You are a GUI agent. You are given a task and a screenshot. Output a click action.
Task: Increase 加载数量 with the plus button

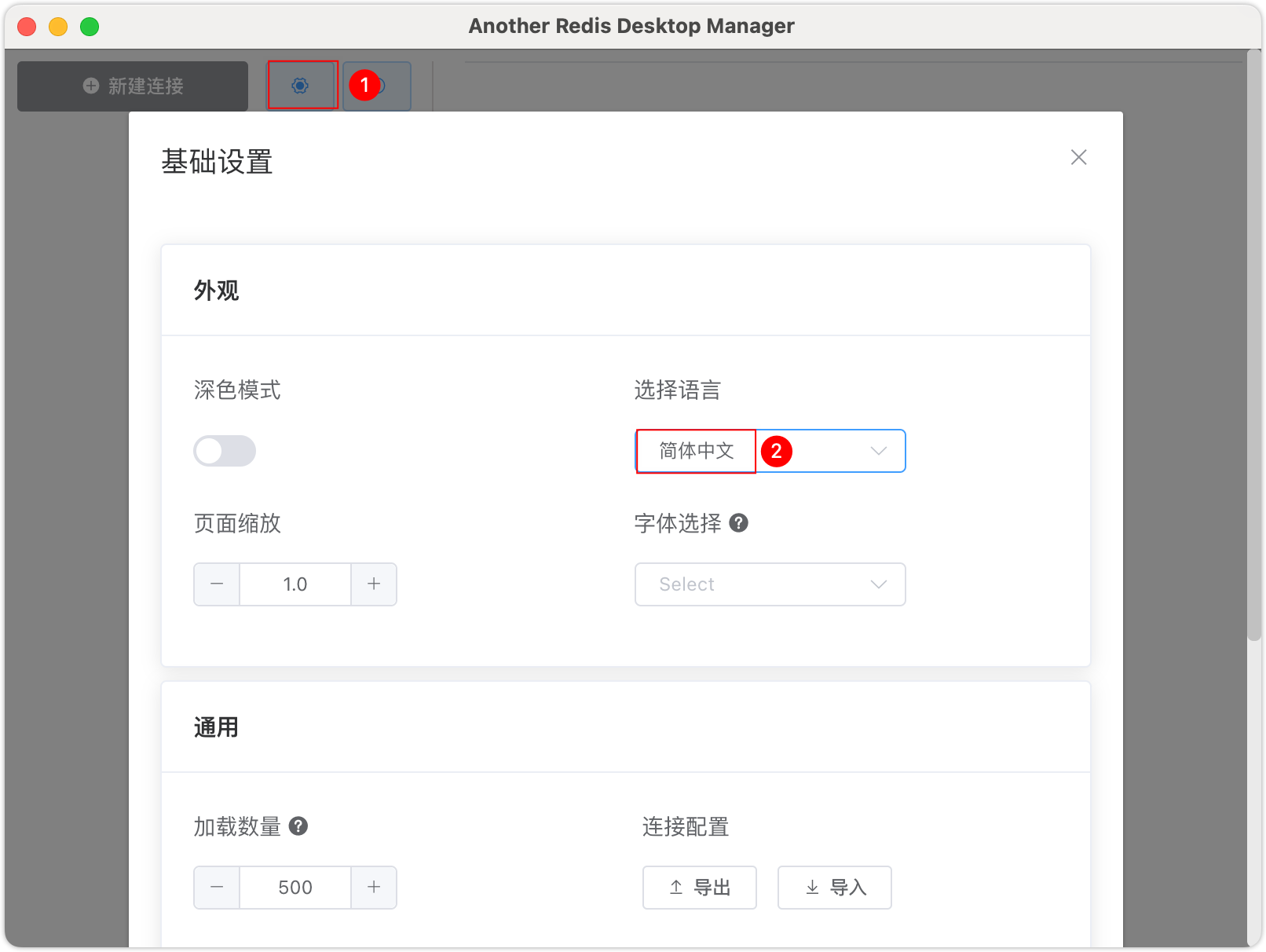(374, 888)
